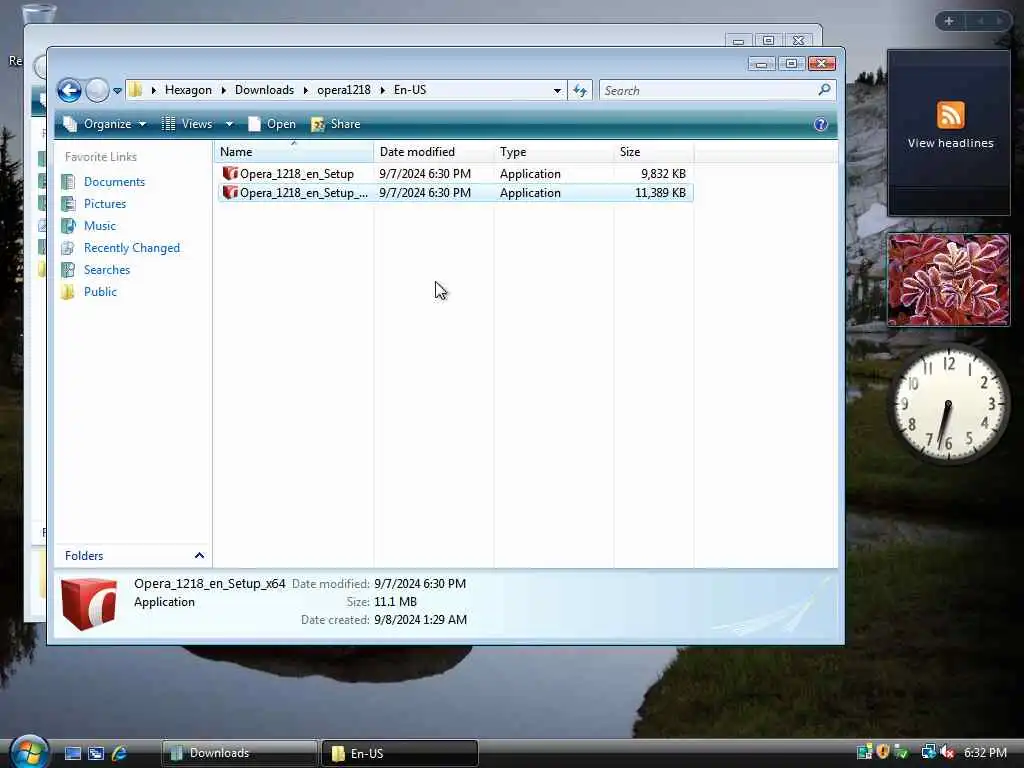This screenshot has width=1024, height=768.
Task: Click the folder icon in address bar
Action: pyautogui.click(x=135, y=89)
